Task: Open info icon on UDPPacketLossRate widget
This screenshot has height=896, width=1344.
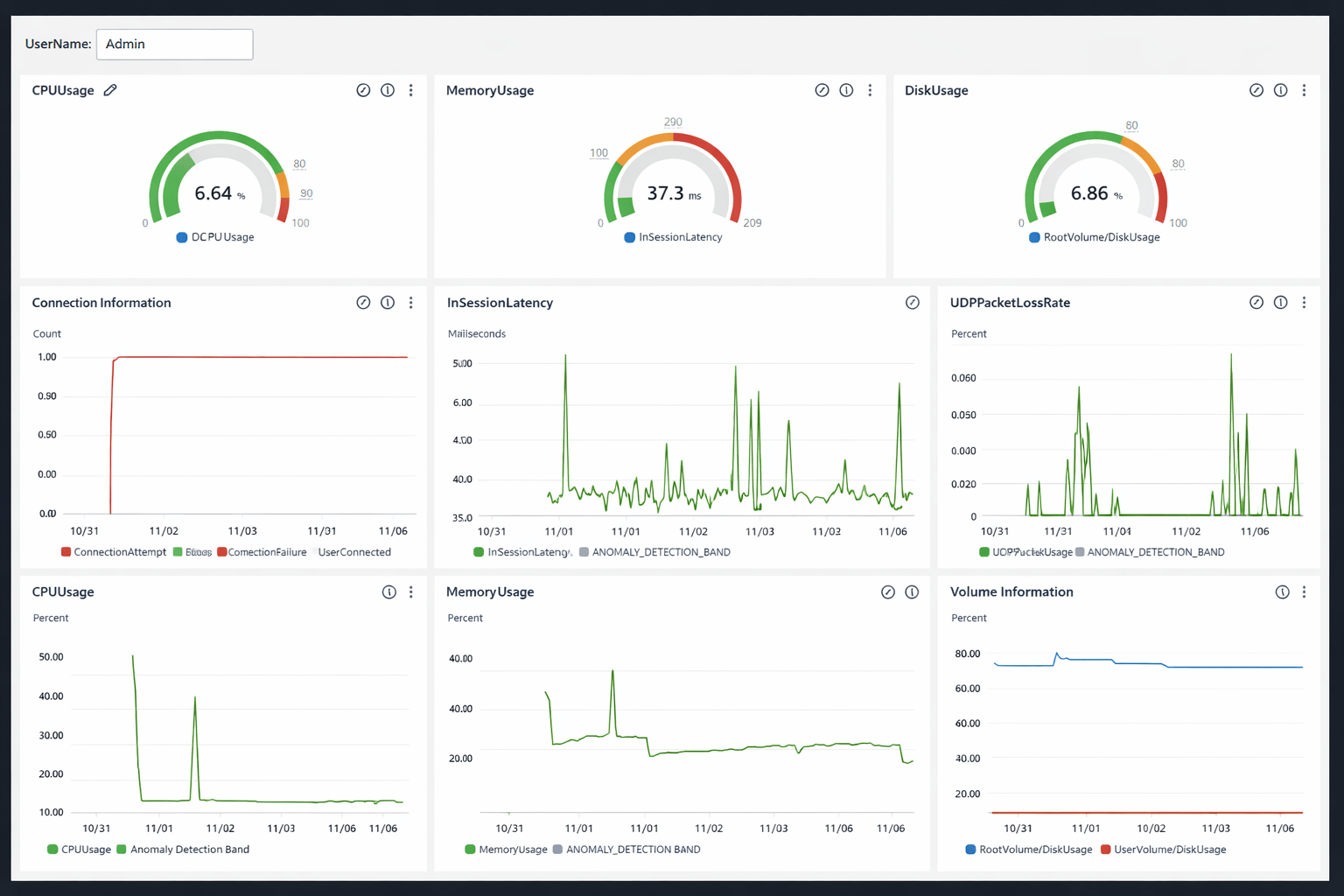Action: coord(1281,303)
